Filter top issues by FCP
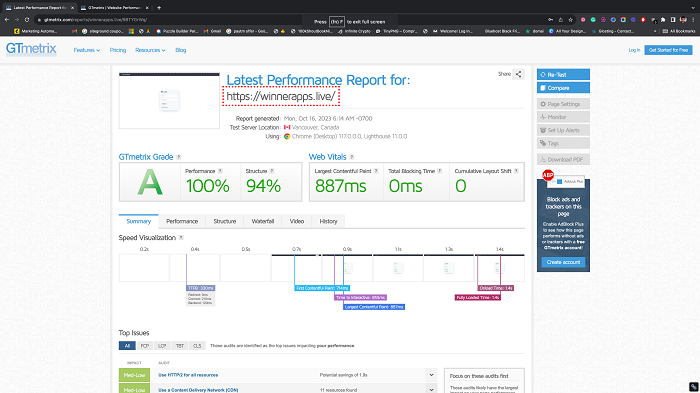This screenshot has width=700, height=393. point(145,346)
